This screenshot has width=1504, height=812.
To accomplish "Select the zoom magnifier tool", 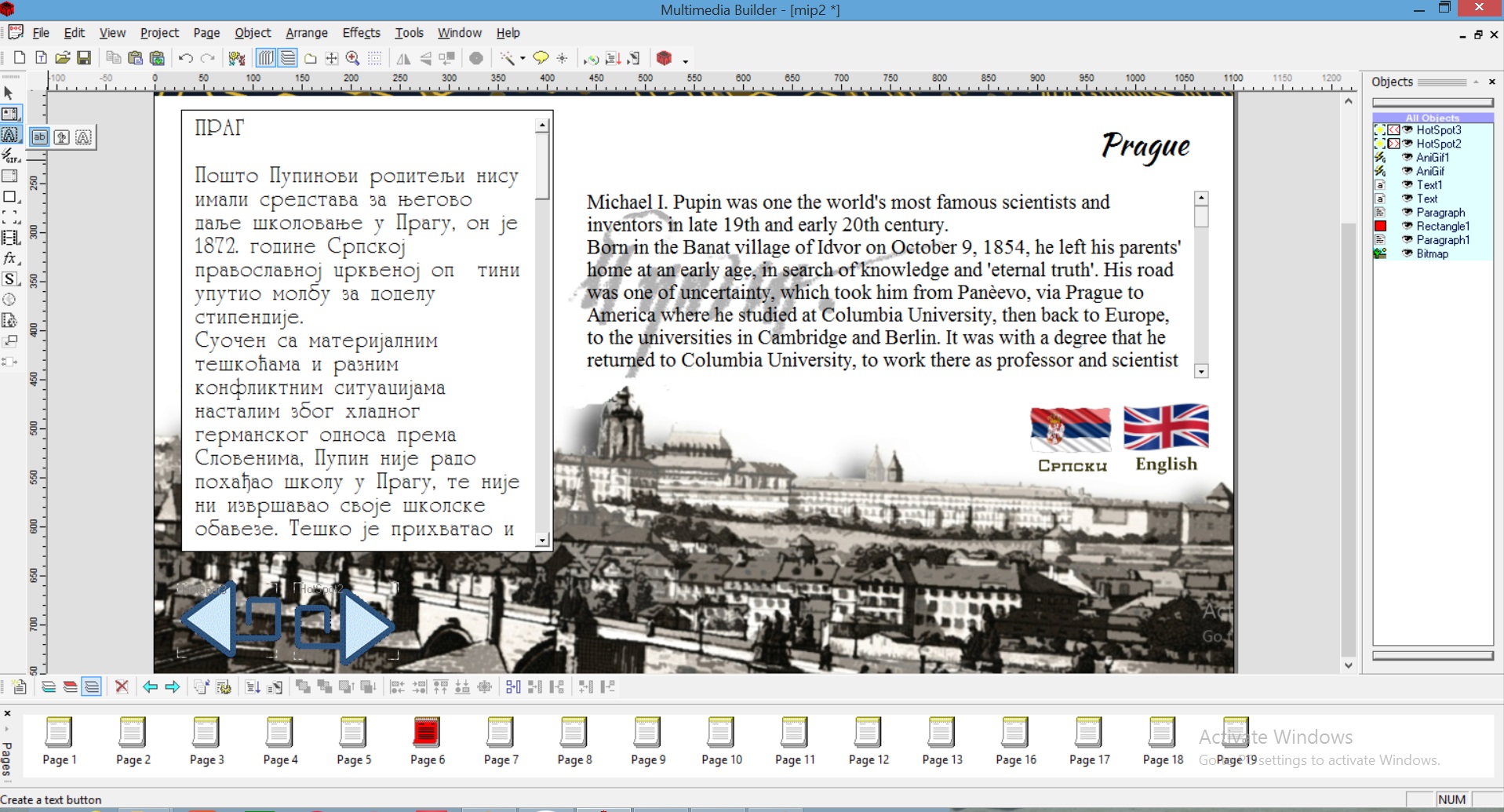I will pos(353,58).
